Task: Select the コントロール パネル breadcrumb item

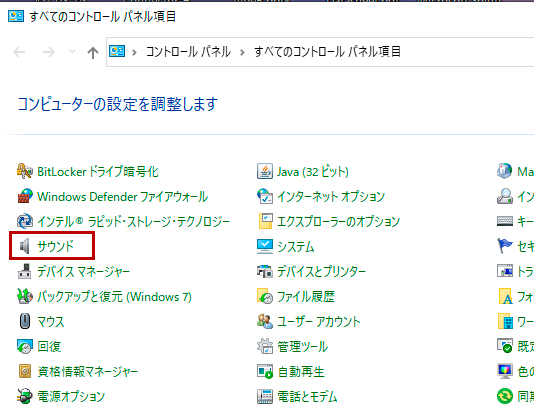Action: (x=188, y=52)
